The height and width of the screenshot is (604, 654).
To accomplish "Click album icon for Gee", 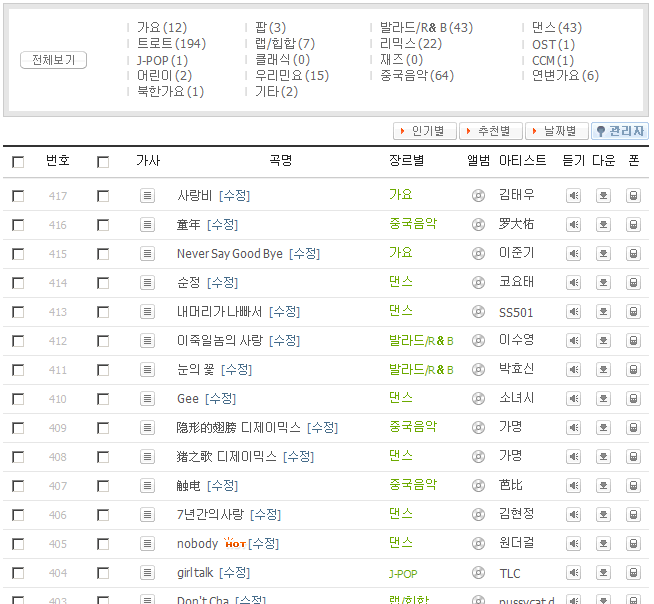I will pyautogui.click(x=478, y=399).
